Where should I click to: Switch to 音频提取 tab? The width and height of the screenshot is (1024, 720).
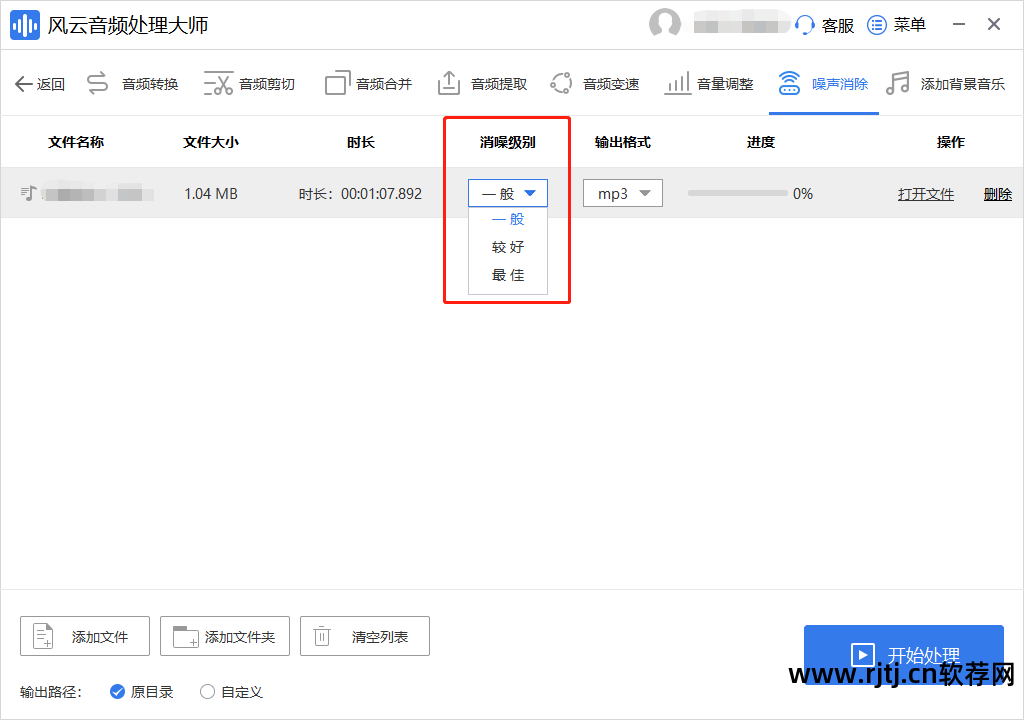coord(482,84)
